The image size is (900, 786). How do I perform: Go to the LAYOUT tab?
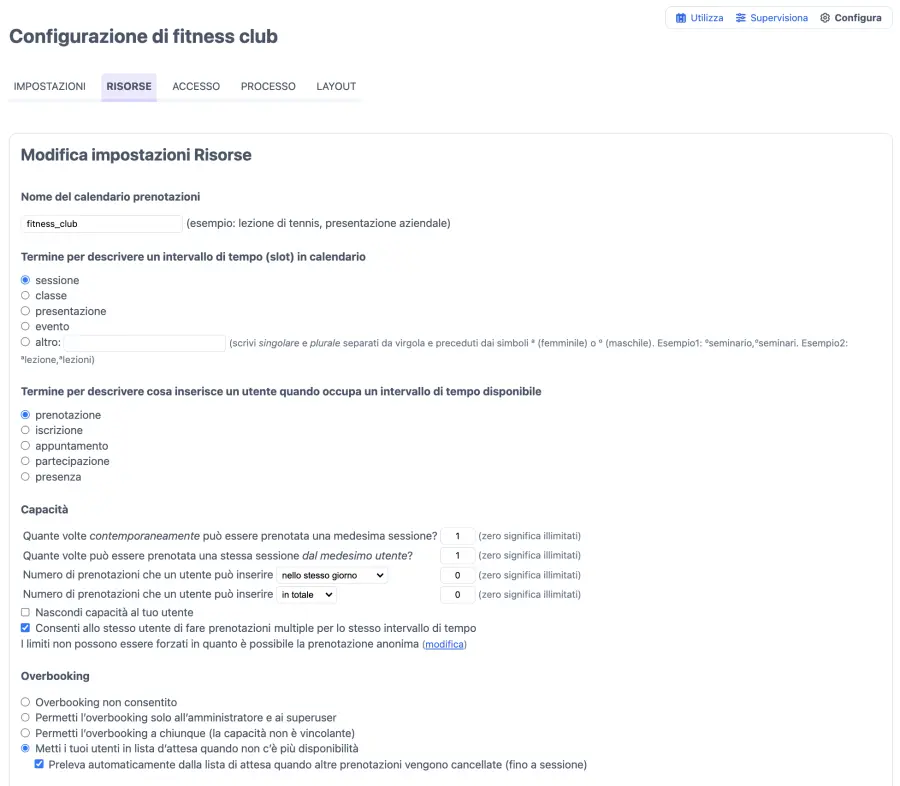[x=336, y=87]
